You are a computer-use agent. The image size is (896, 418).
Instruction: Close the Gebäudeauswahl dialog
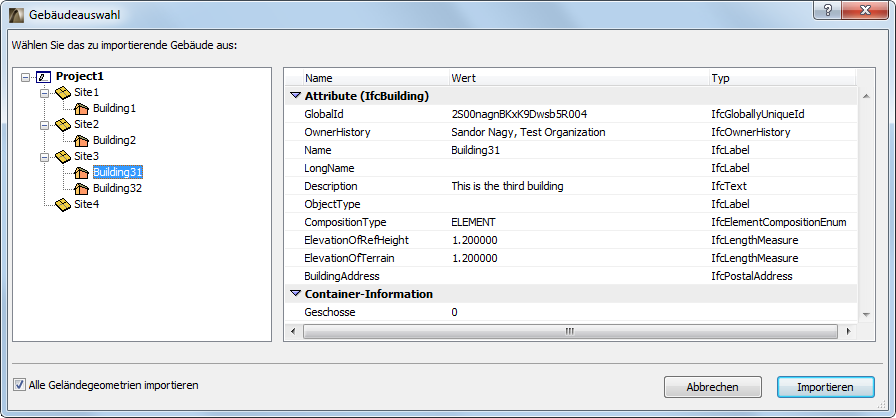866,10
